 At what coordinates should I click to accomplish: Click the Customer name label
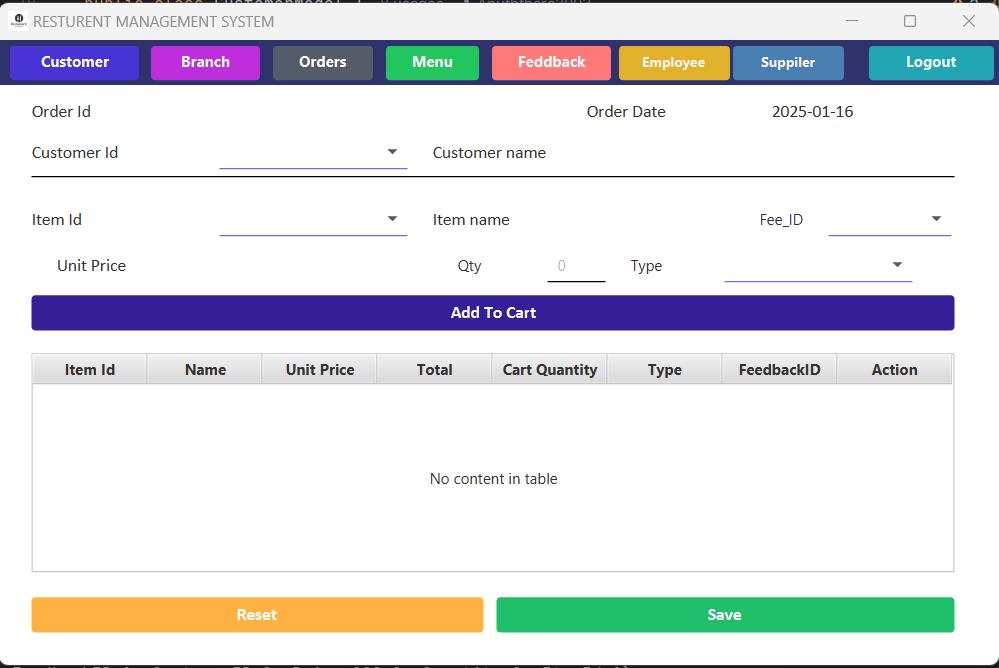[x=489, y=153]
